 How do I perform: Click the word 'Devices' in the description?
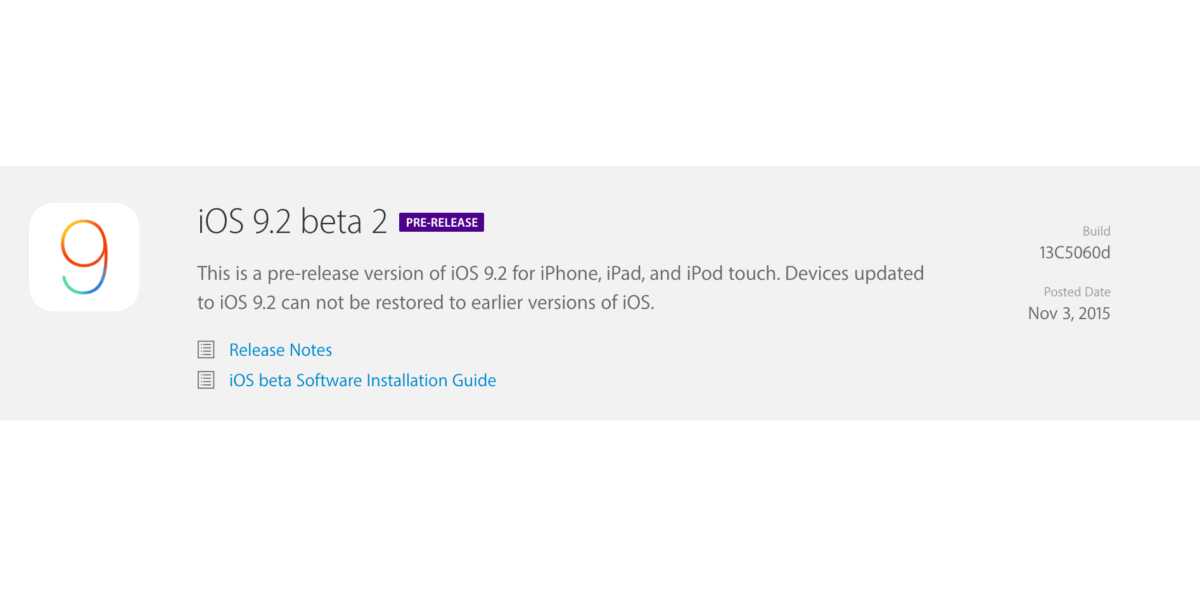point(820,273)
